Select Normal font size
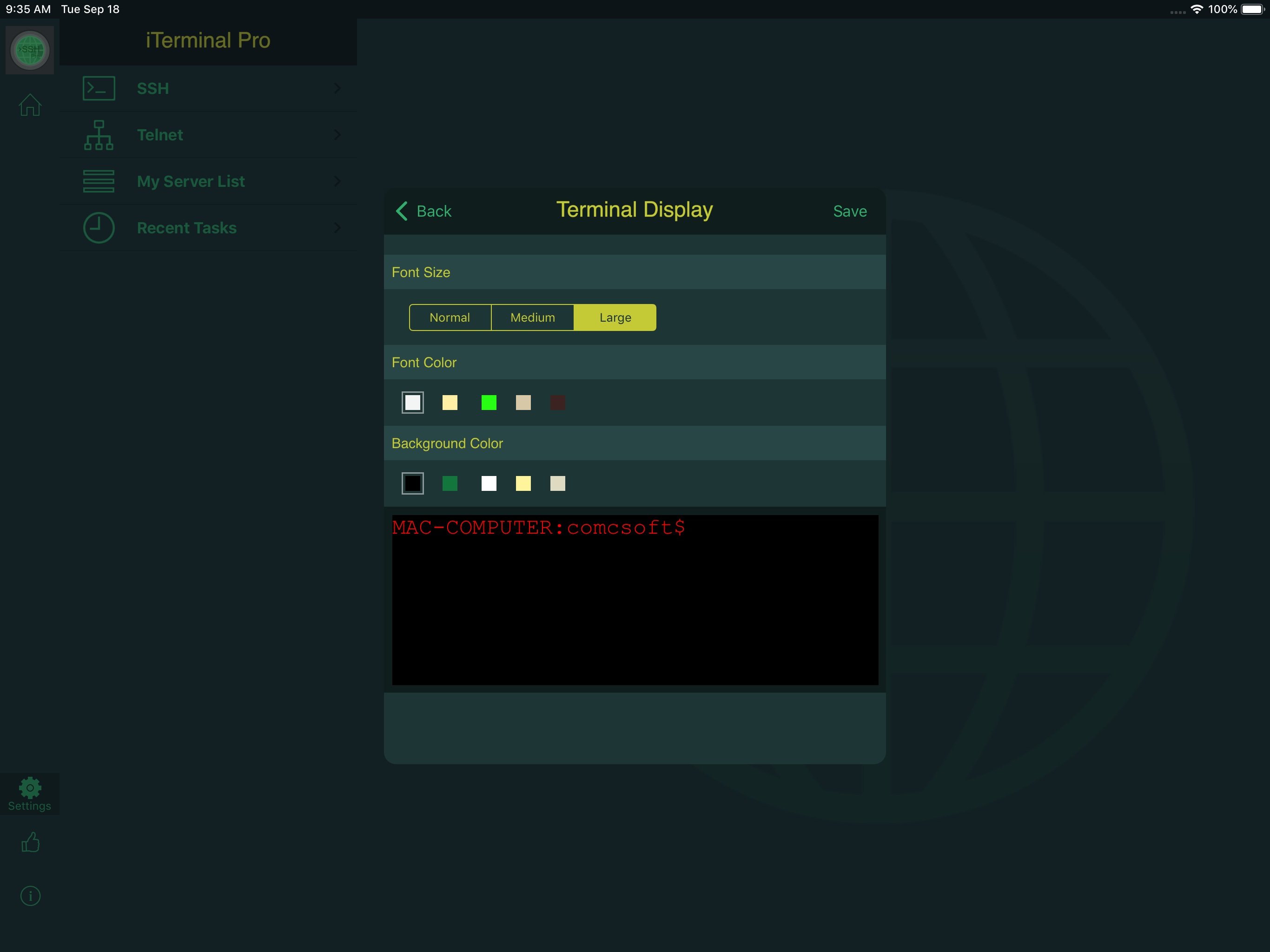This screenshot has height=952, width=1270. (x=450, y=317)
